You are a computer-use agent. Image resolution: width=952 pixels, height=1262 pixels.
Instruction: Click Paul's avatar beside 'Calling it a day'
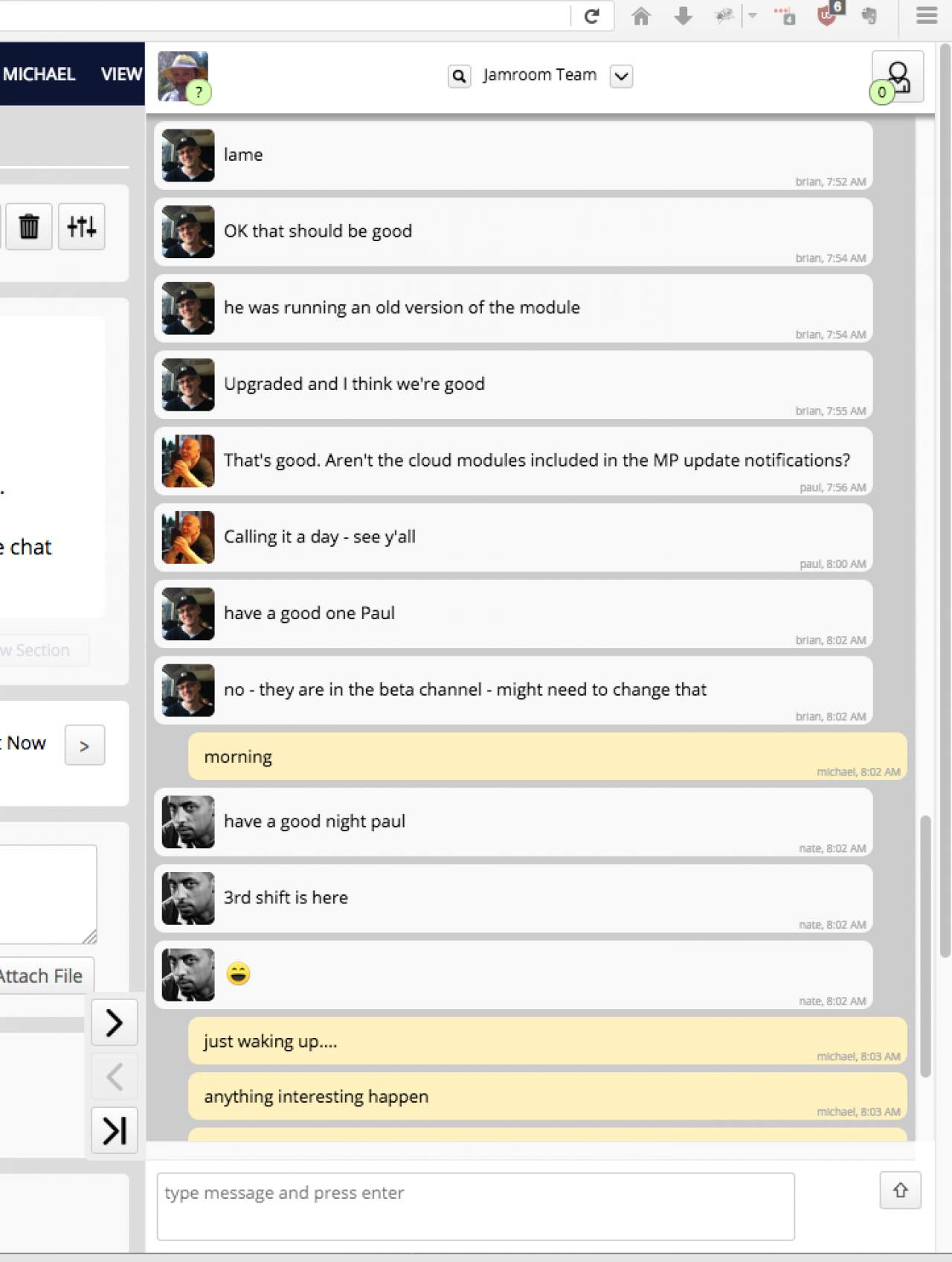(188, 537)
